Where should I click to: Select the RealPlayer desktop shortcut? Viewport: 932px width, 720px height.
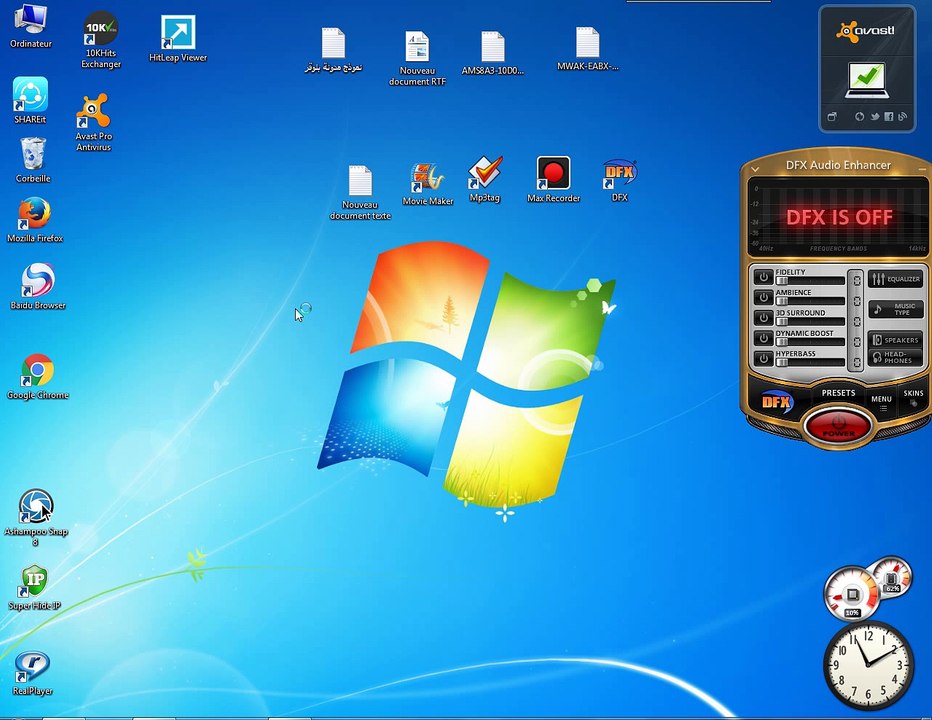tap(32, 673)
